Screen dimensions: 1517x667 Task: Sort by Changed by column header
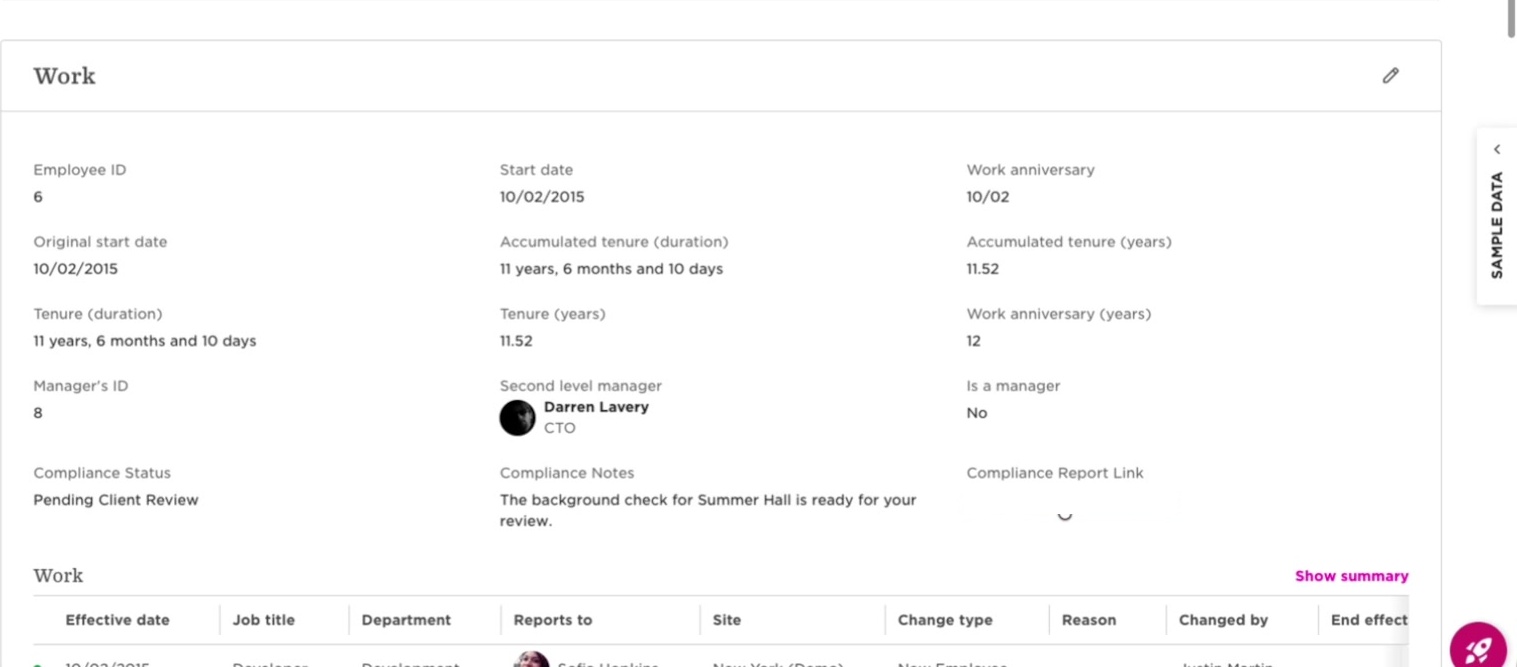click(x=1223, y=620)
